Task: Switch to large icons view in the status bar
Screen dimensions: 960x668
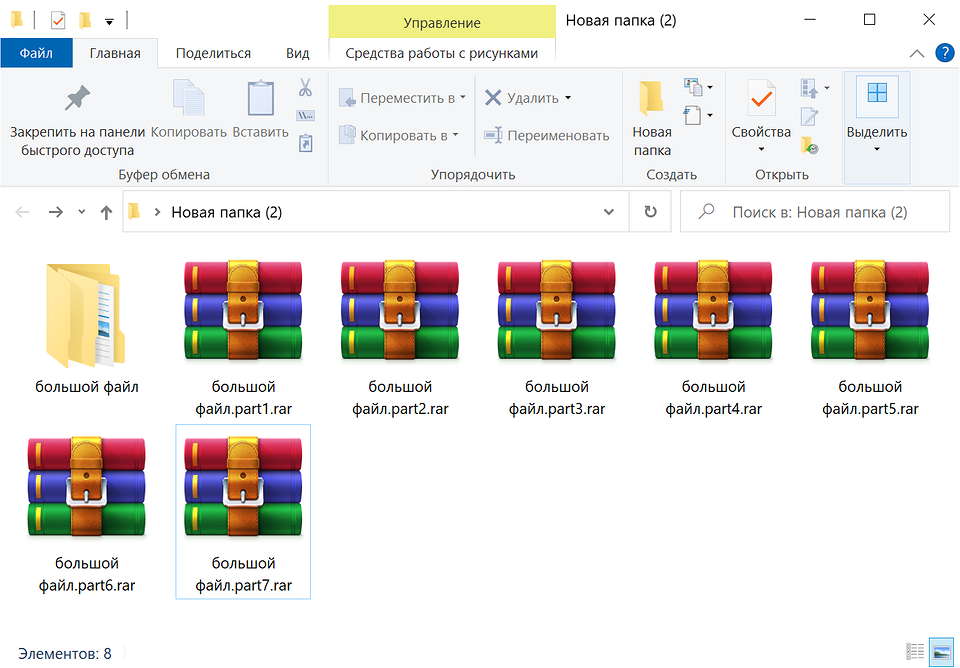Action: [x=940, y=651]
